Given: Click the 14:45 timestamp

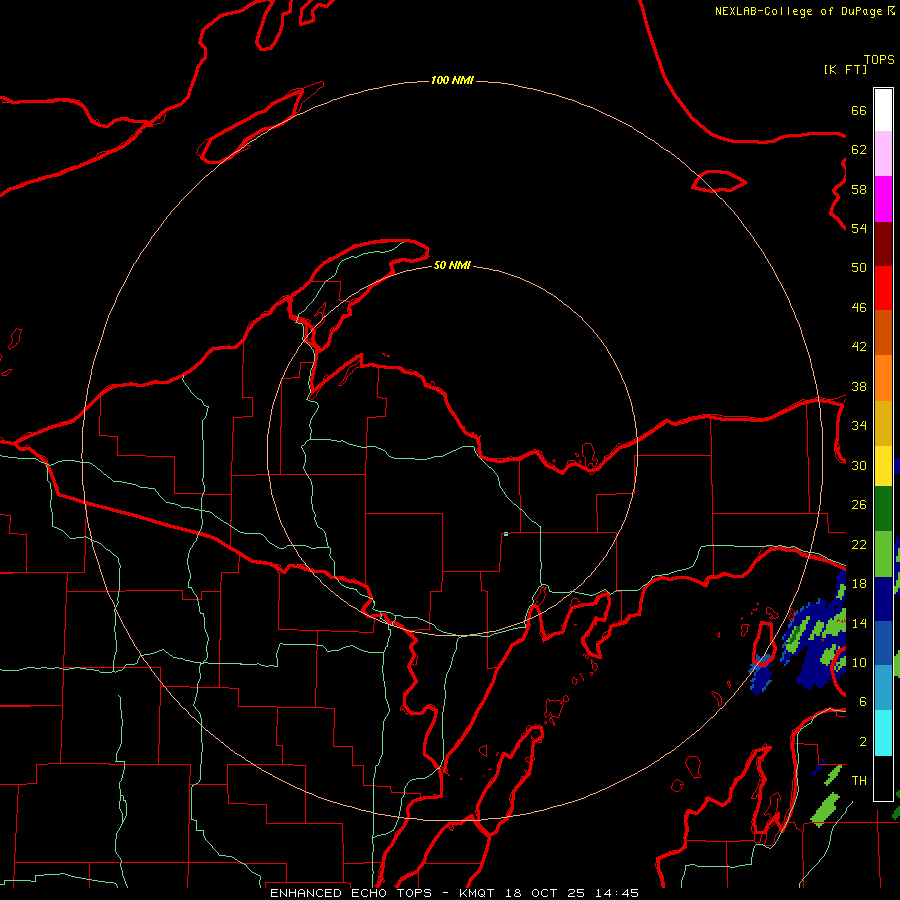Looking at the screenshot, I should 617,893.
